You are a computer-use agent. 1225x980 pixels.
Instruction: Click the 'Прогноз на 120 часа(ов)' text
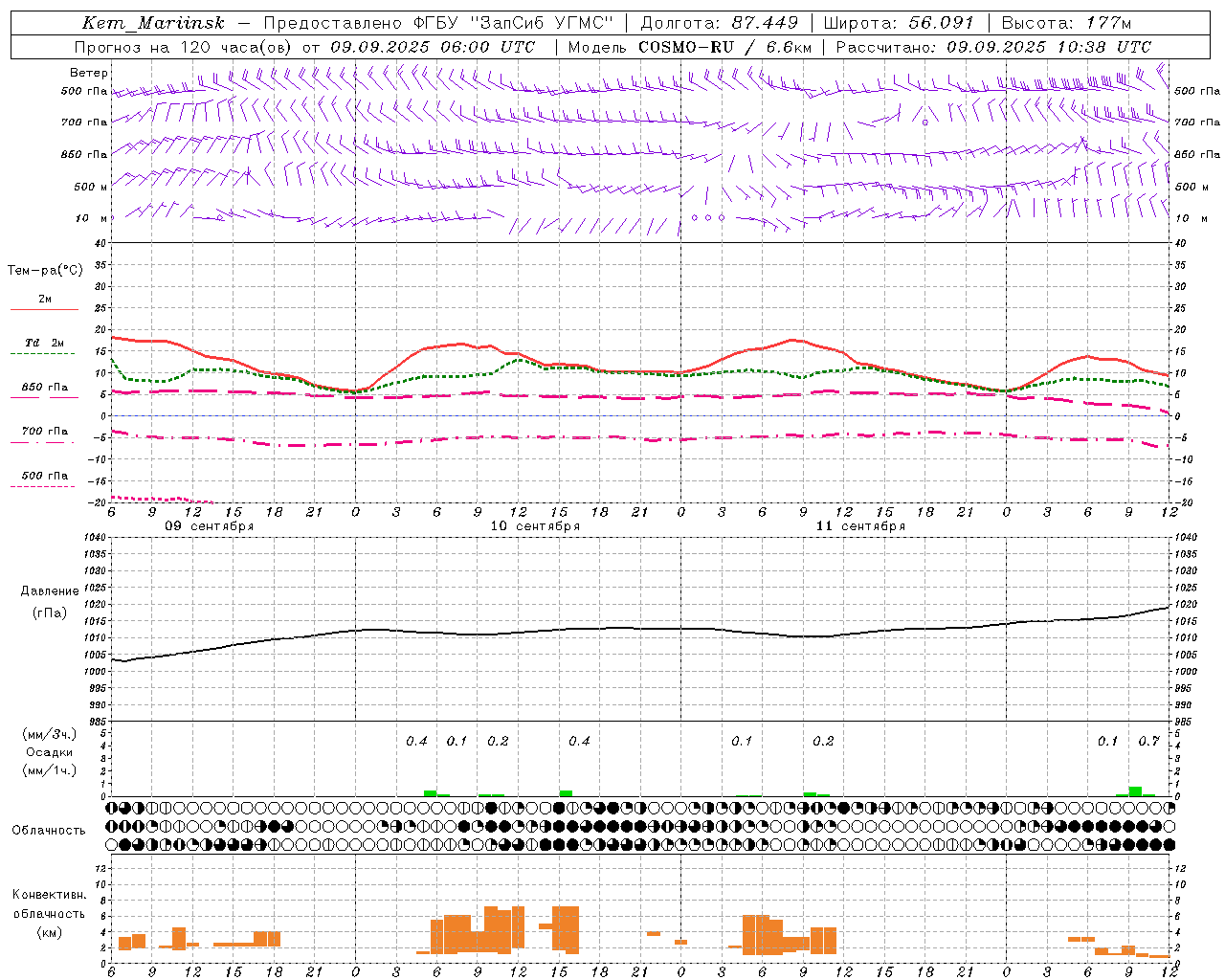[x=185, y=47]
